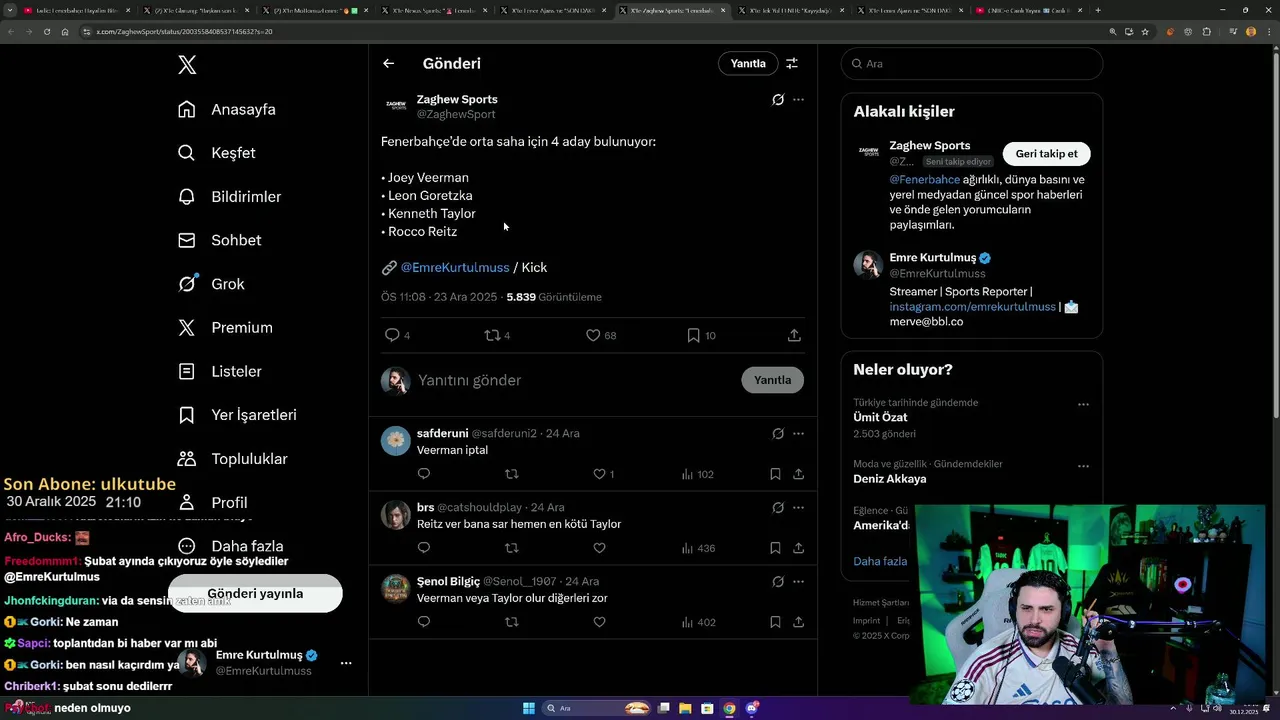The width and height of the screenshot is (1280, 720).
Task: Open instagram.com/emrekurtulmuss link
Action: (972, 307)
